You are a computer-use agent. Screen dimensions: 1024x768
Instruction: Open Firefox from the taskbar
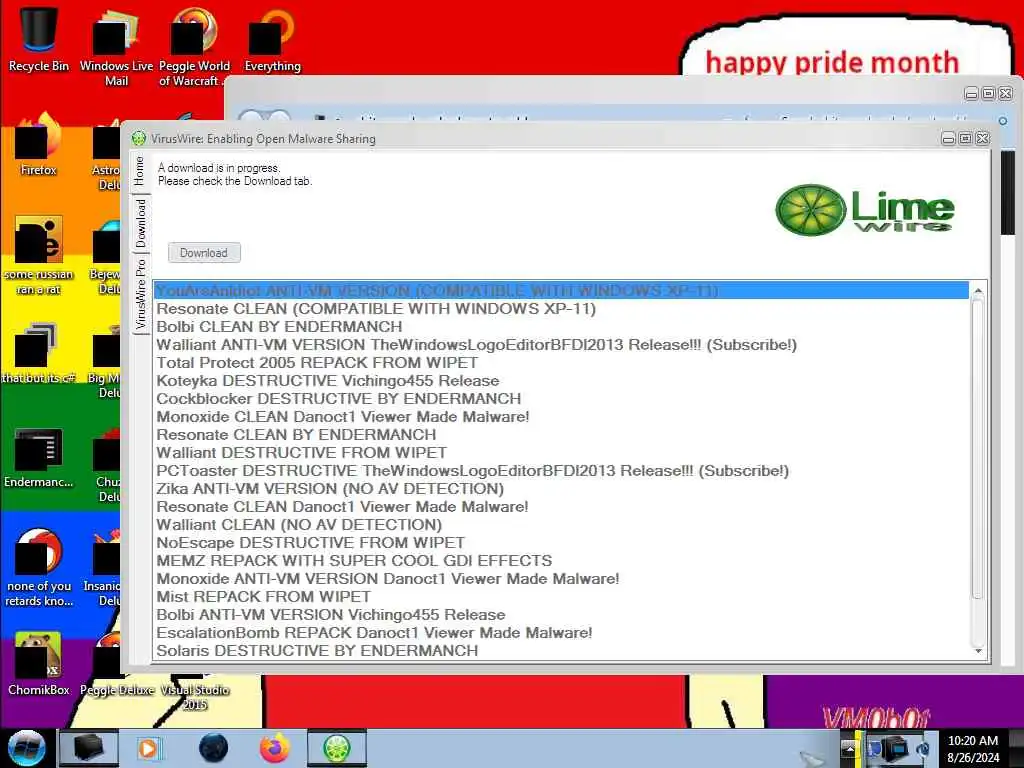click(274, 748)
